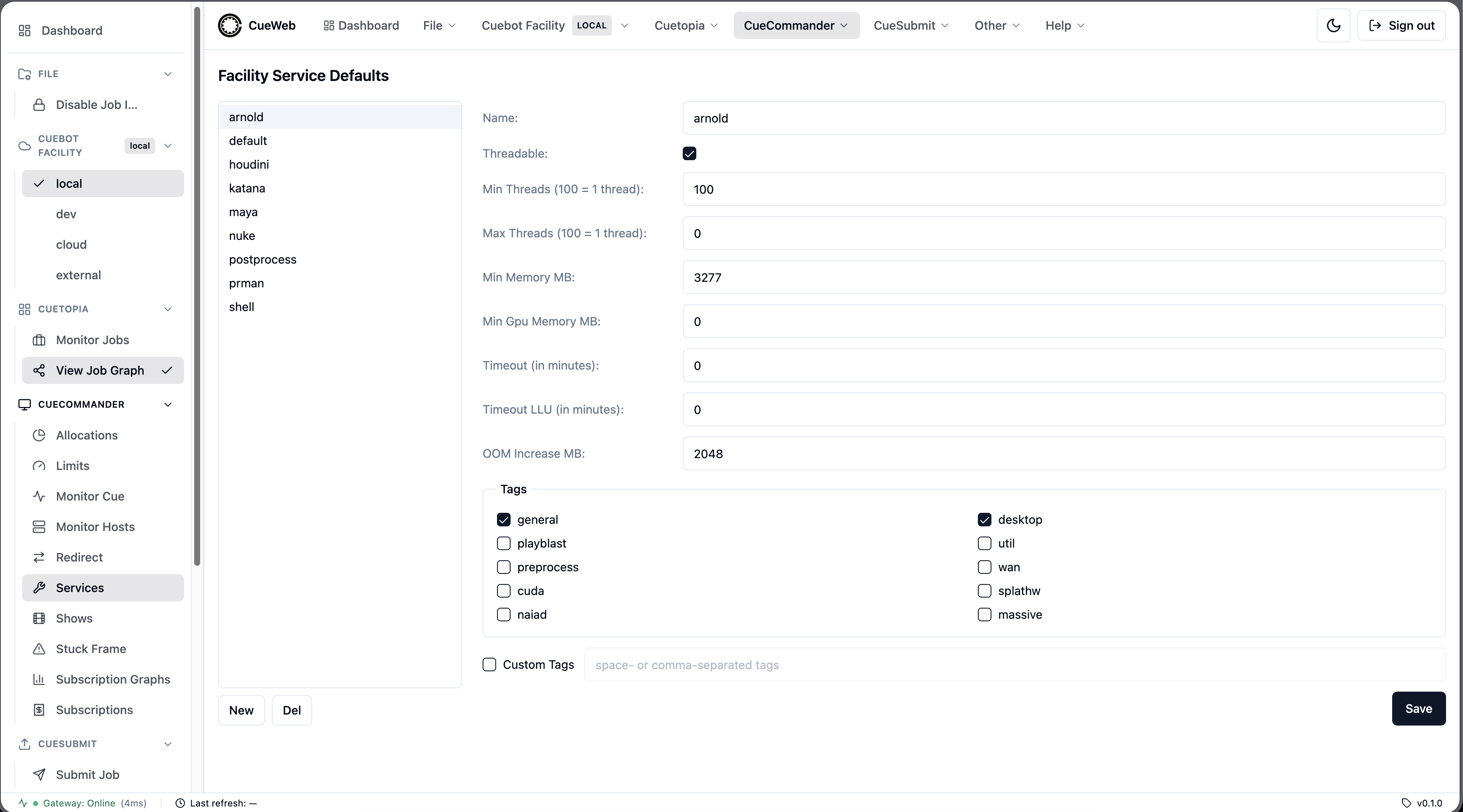The image size is (1463, 812).
Task: Collapse the CUECOMMANDER sidebar section
Action: (168, 405)
